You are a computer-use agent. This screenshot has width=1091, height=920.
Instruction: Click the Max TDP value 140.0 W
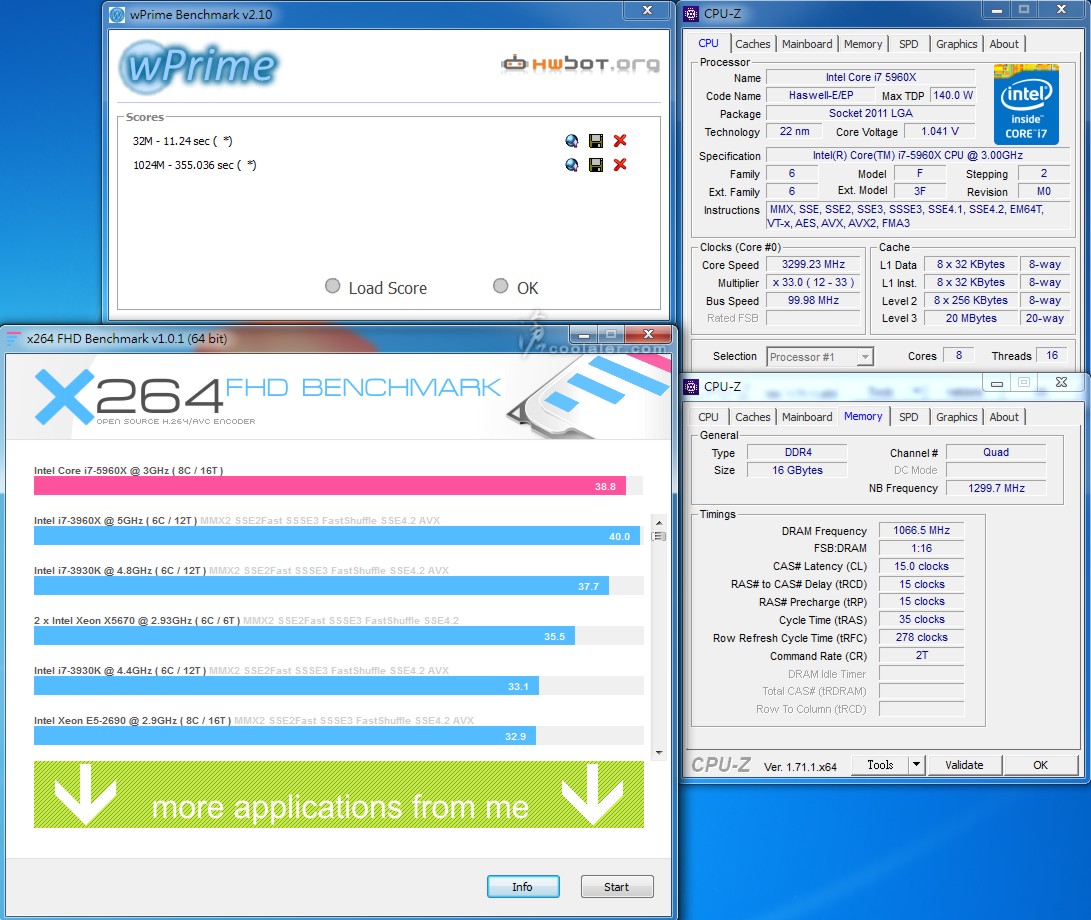pyautogui.click(x=953, y=95)
